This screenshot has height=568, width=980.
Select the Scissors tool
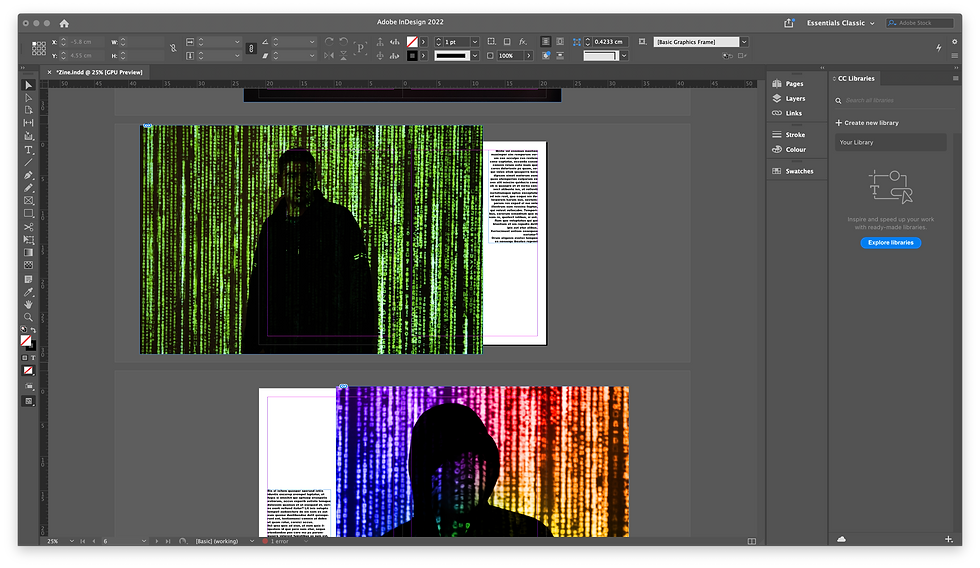click(28, 227)
